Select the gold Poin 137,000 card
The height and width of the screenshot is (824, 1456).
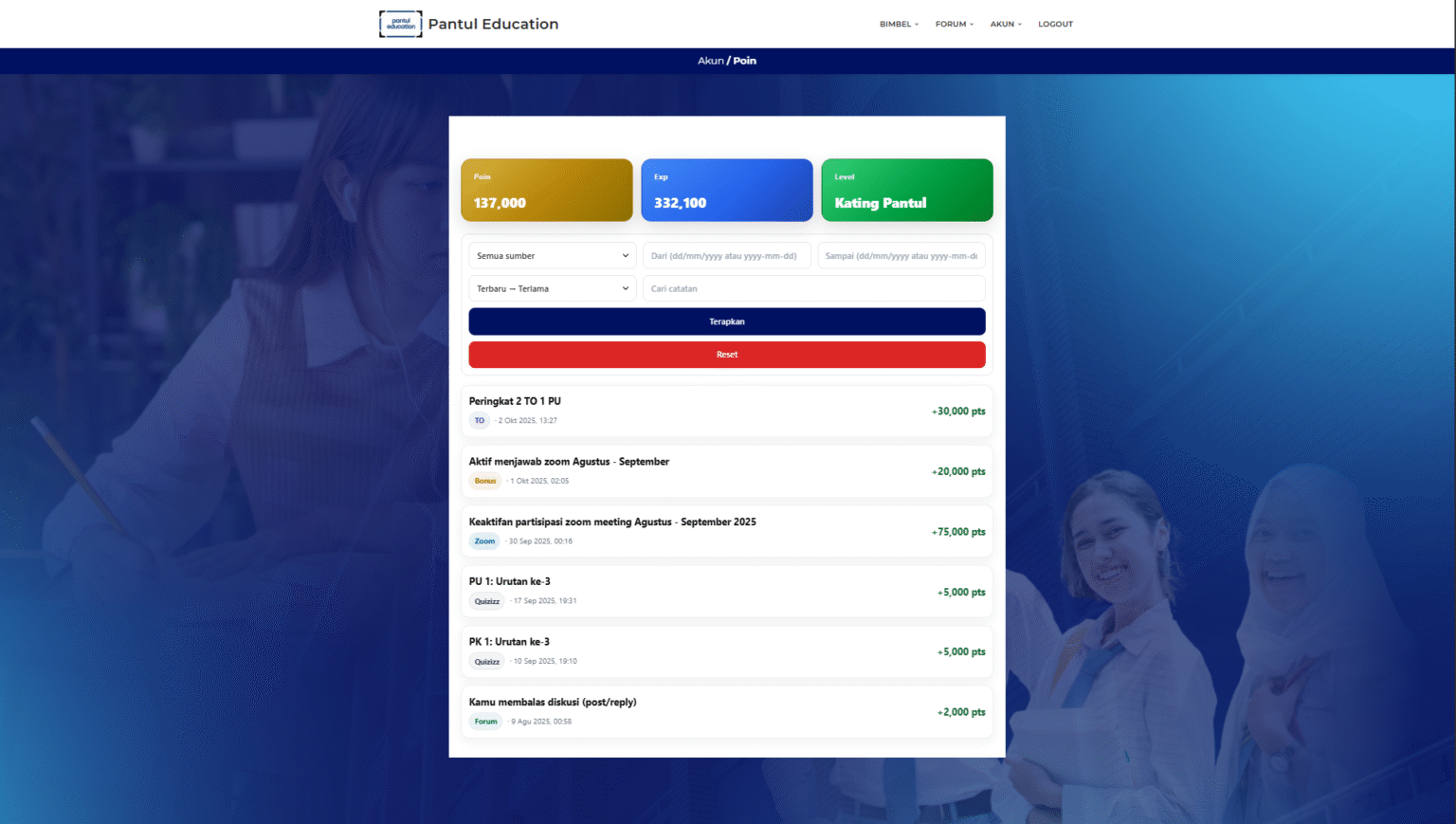point(547,191)
